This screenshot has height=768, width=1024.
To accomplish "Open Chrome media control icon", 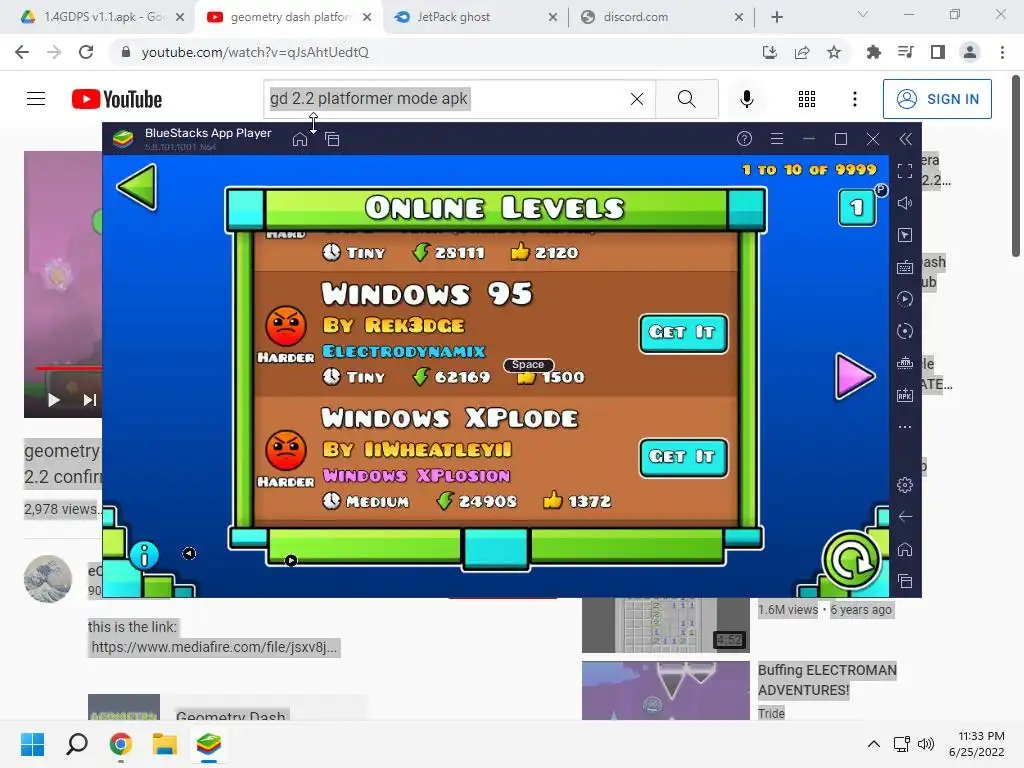I will pos(906,52).
